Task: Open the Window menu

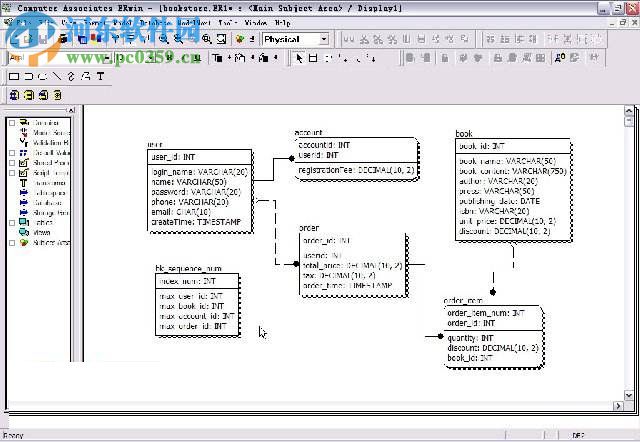Action: tap(255, 21)
